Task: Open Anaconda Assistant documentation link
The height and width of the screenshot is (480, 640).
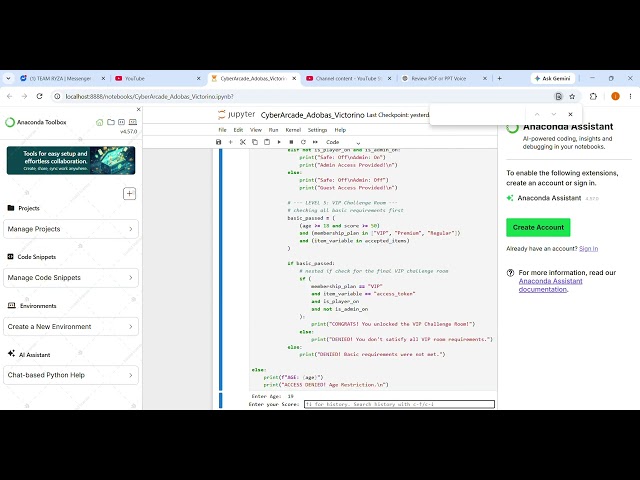Action: (x=550, y=285)
